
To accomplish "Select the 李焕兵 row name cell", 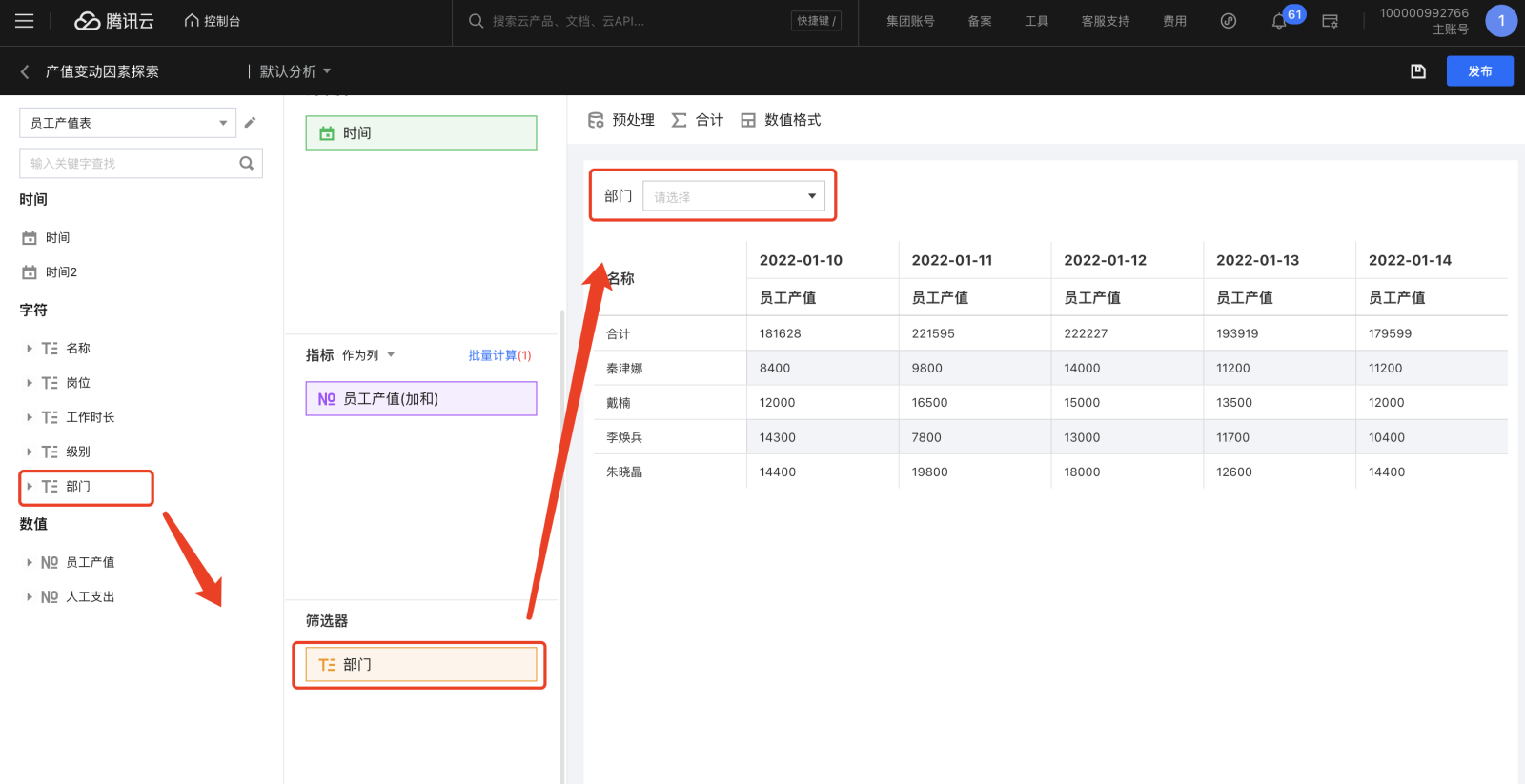I will click(624, 437).
